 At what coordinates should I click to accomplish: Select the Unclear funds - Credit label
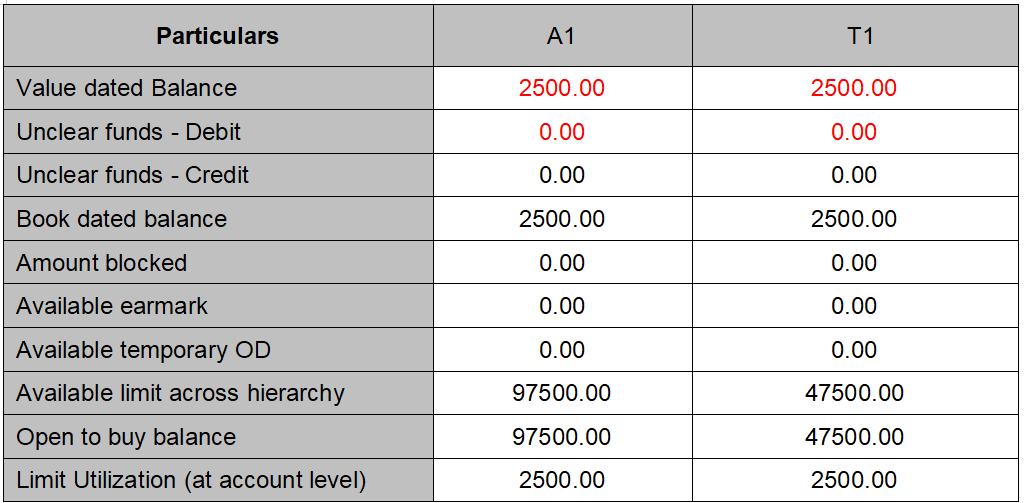133,176
